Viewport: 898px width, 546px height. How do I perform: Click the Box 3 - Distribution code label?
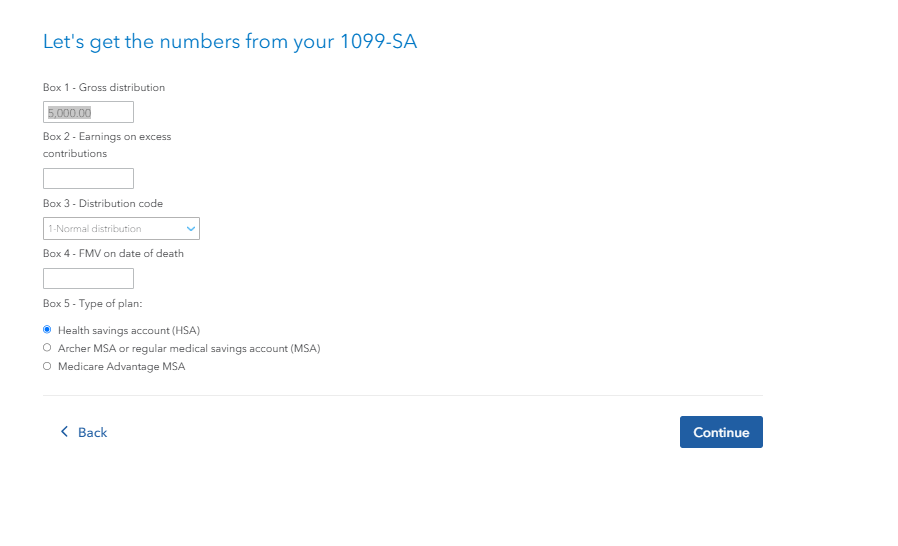(103, 203)
